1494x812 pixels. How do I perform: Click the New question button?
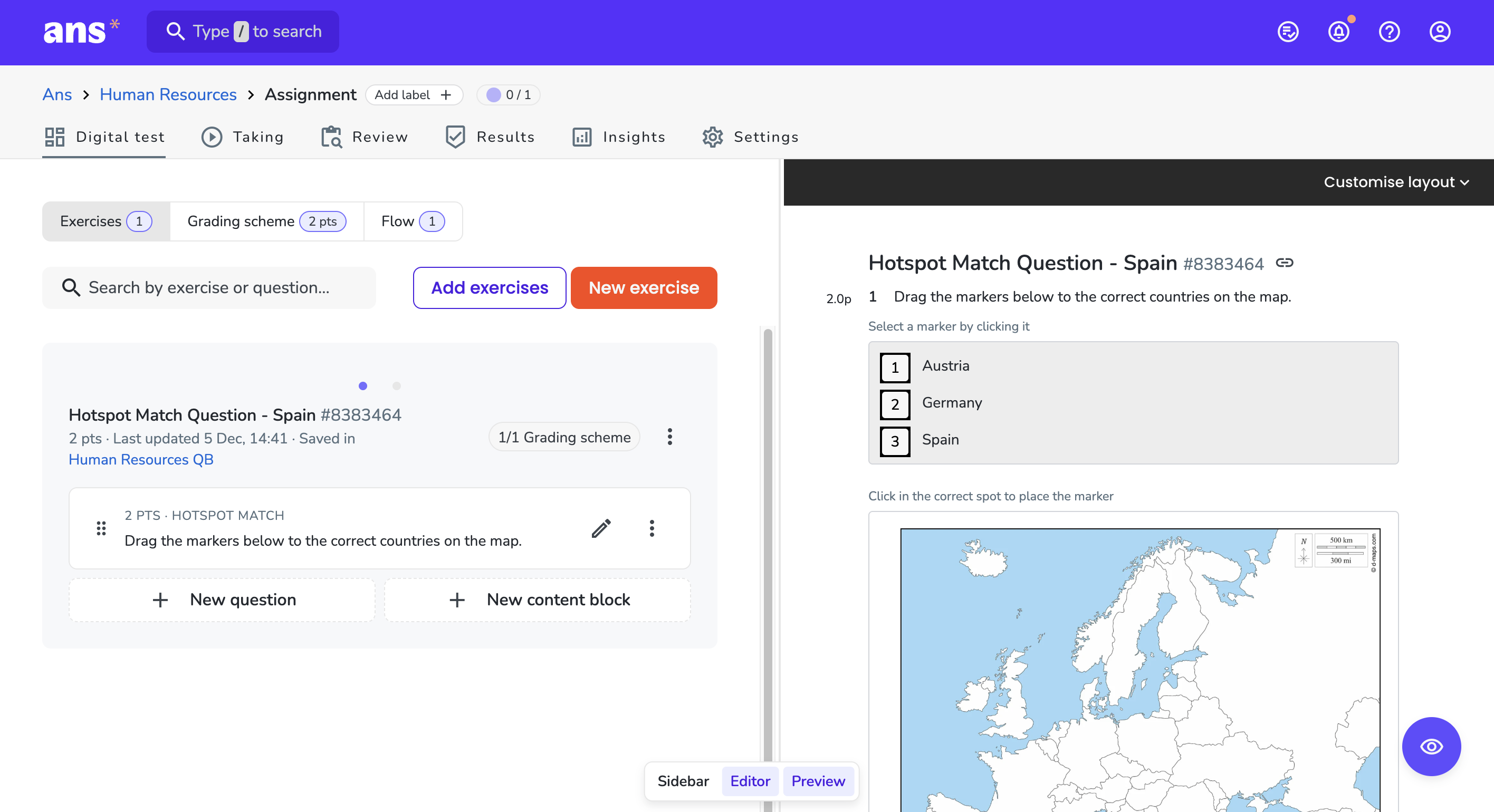pos(222,600)
